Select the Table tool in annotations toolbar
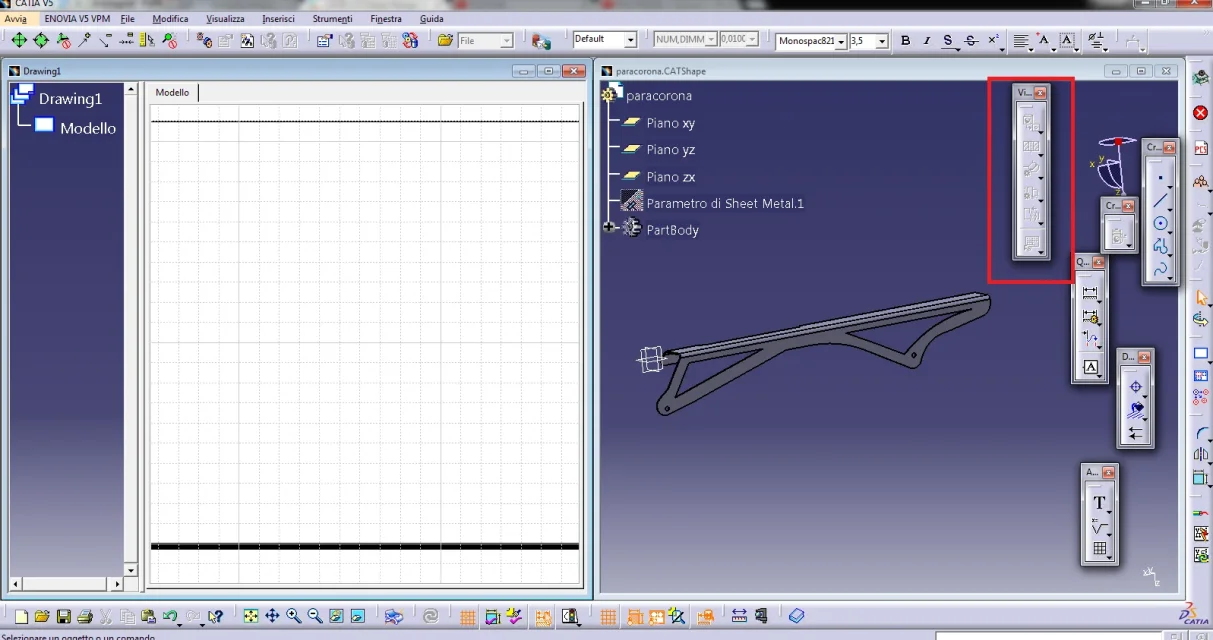 click(1099, 549)
